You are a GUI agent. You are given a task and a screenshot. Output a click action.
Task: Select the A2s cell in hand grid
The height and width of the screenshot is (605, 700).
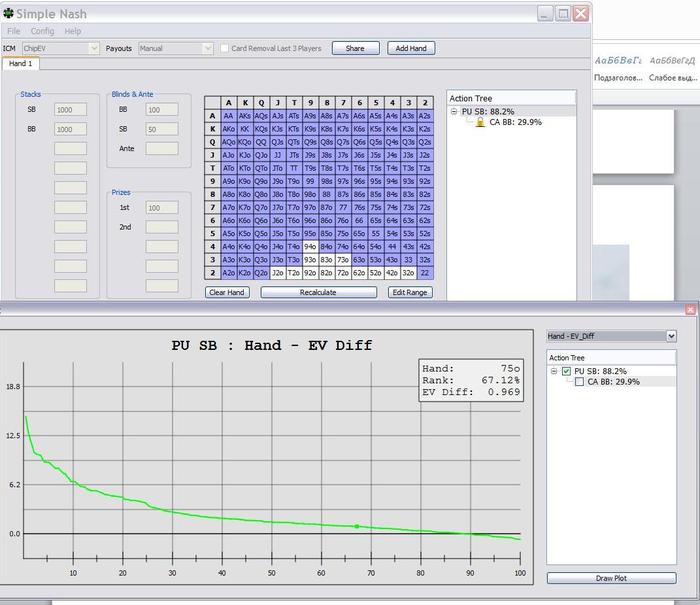click(425, 116)
